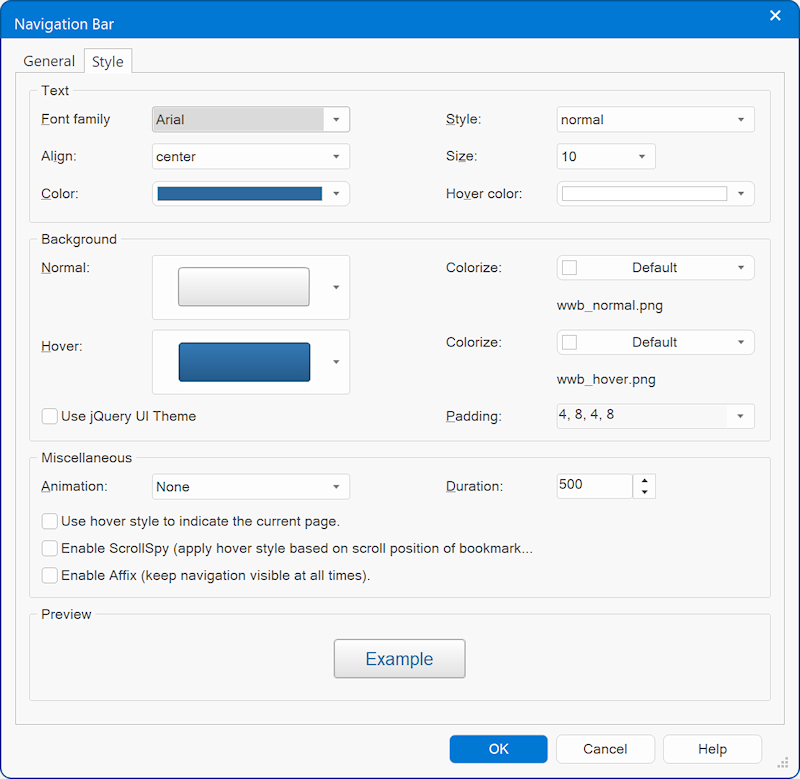Open the Font family dropdown
Viewport: 800px width, 779px height.
tap(251, 119)
